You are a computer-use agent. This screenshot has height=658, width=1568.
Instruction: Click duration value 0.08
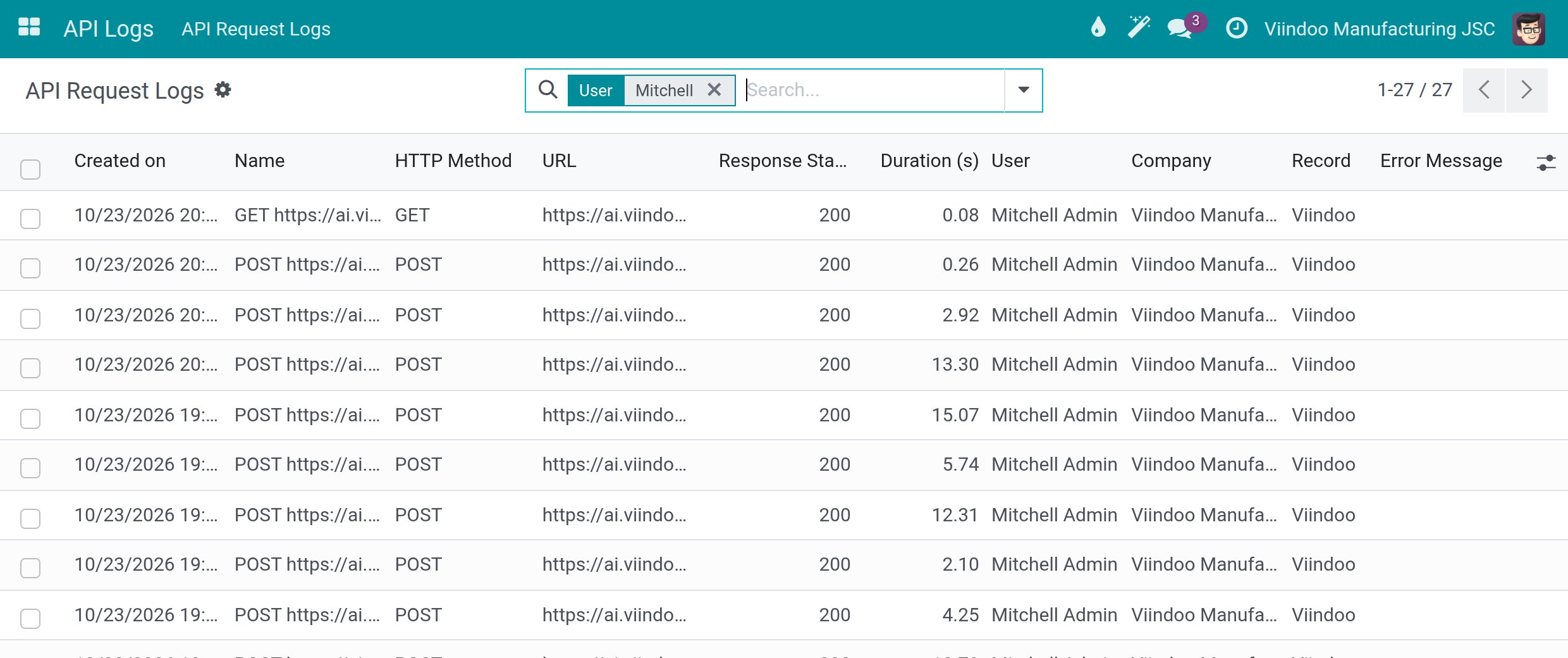[x=960, y=215]
